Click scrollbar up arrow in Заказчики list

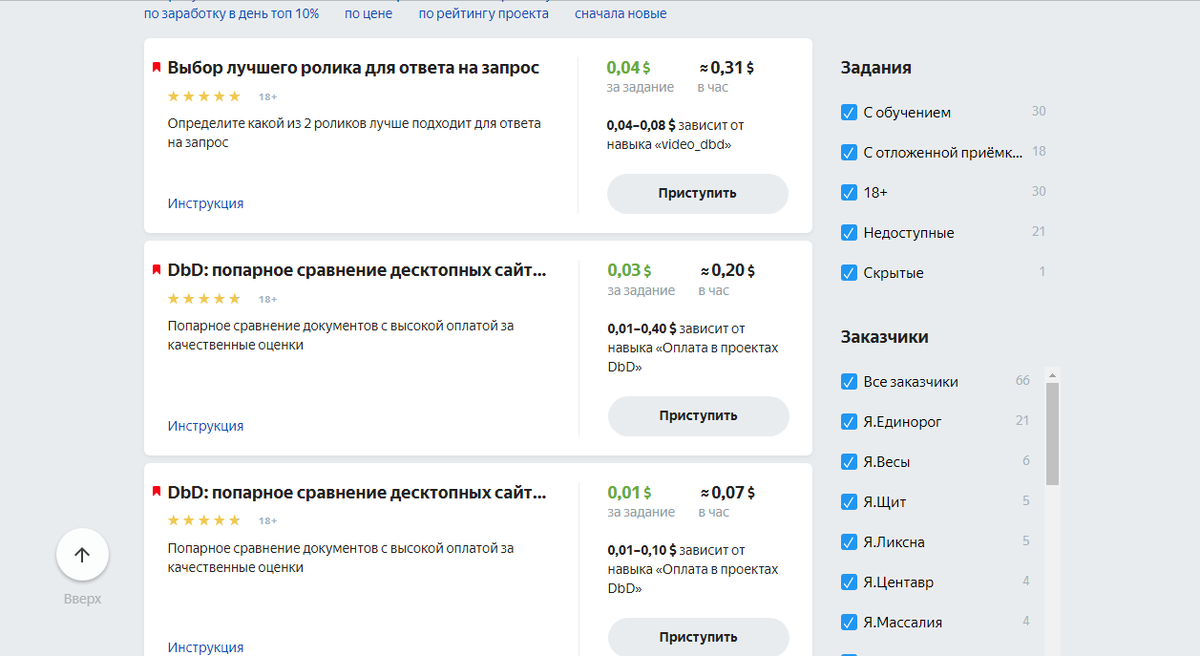click(x=1052, y=376)
